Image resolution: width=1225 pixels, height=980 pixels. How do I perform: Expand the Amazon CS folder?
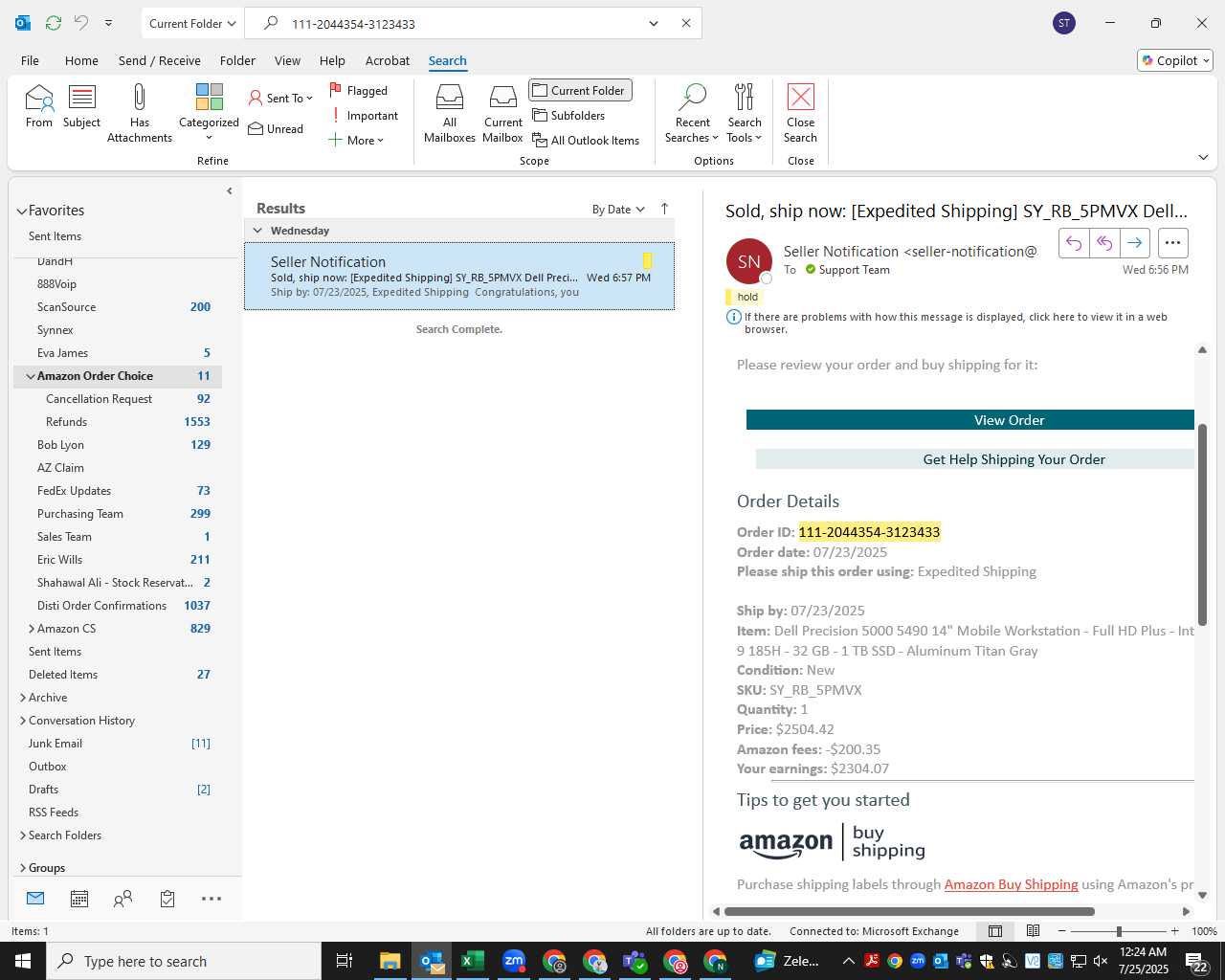(x=32, y=629)
